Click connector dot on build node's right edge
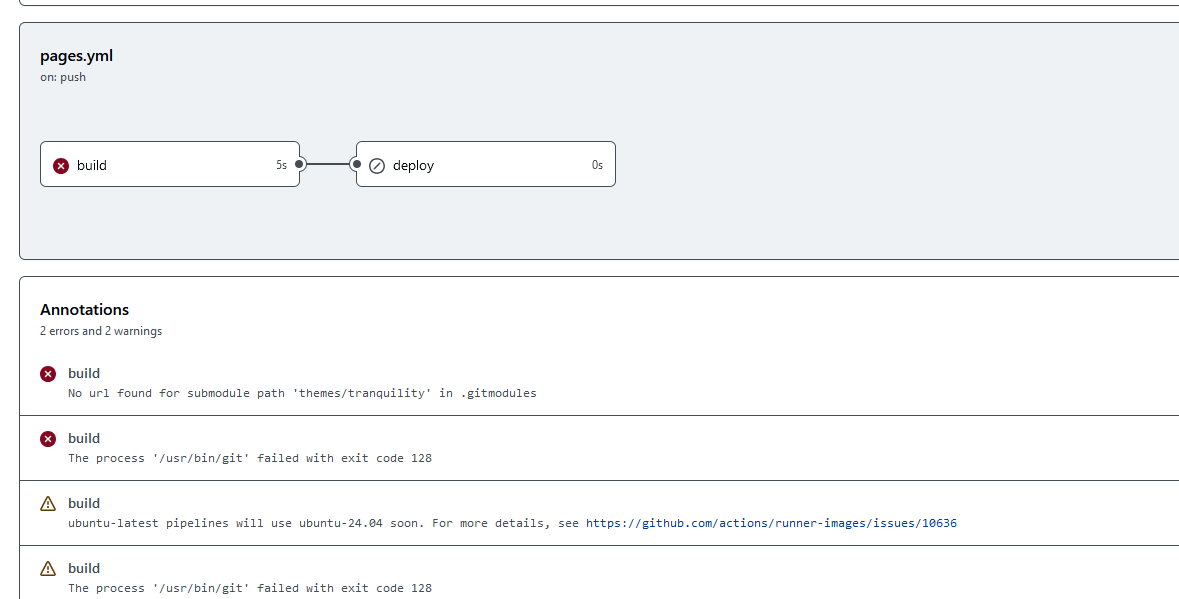 pos(299,164)
